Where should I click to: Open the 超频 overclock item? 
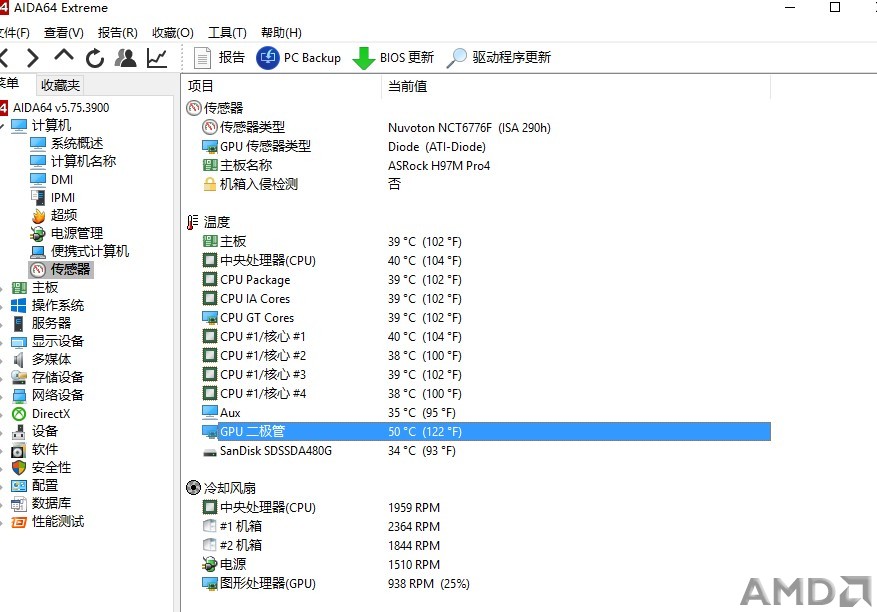54,215
